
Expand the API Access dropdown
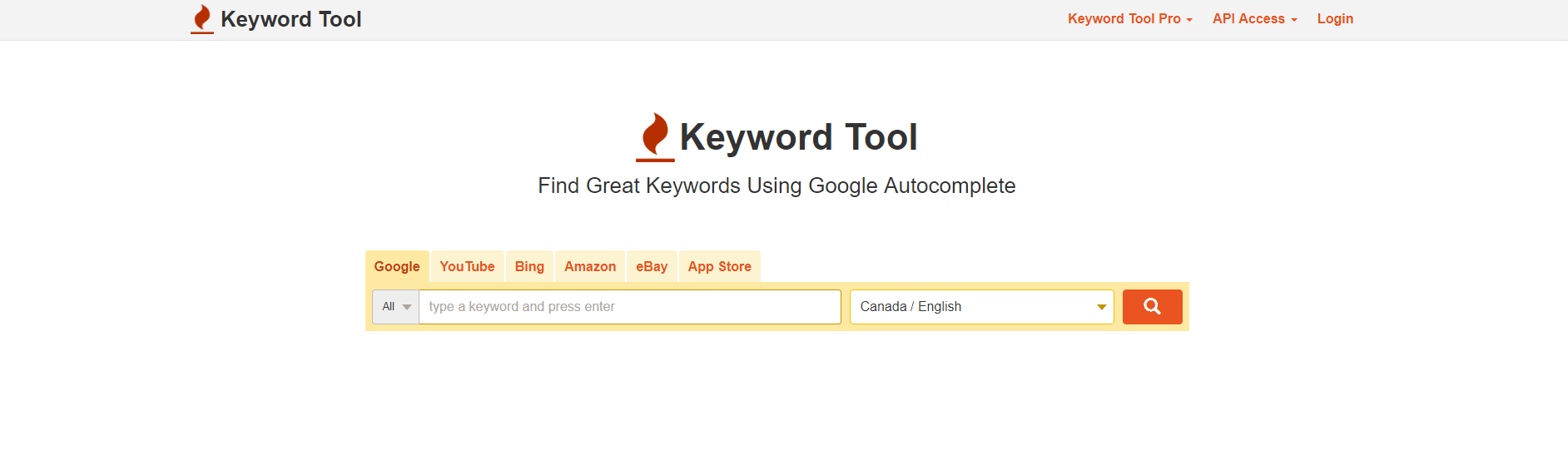(1254, 18)
